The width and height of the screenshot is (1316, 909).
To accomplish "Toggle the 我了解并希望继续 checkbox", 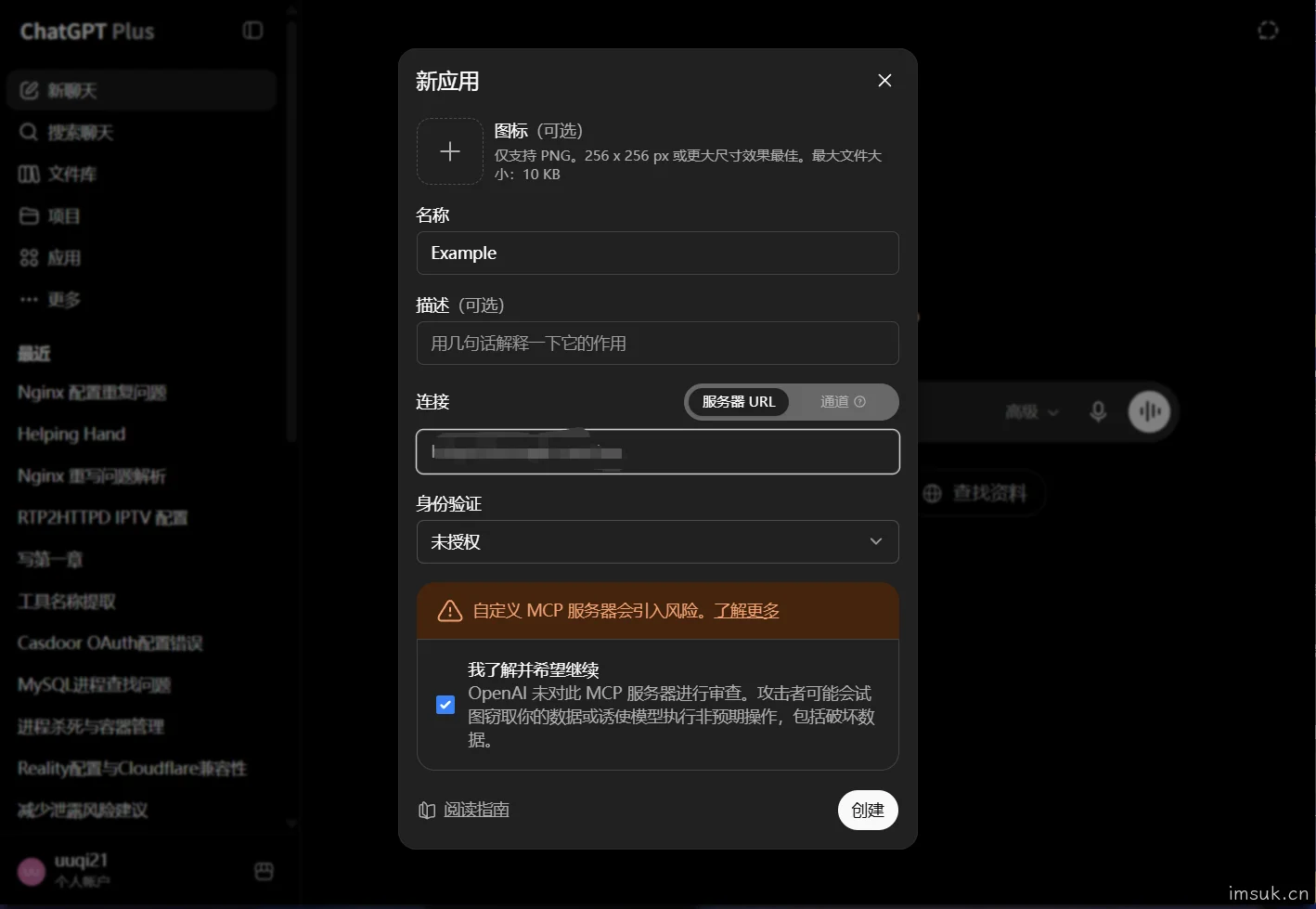I will click(445, 705).
